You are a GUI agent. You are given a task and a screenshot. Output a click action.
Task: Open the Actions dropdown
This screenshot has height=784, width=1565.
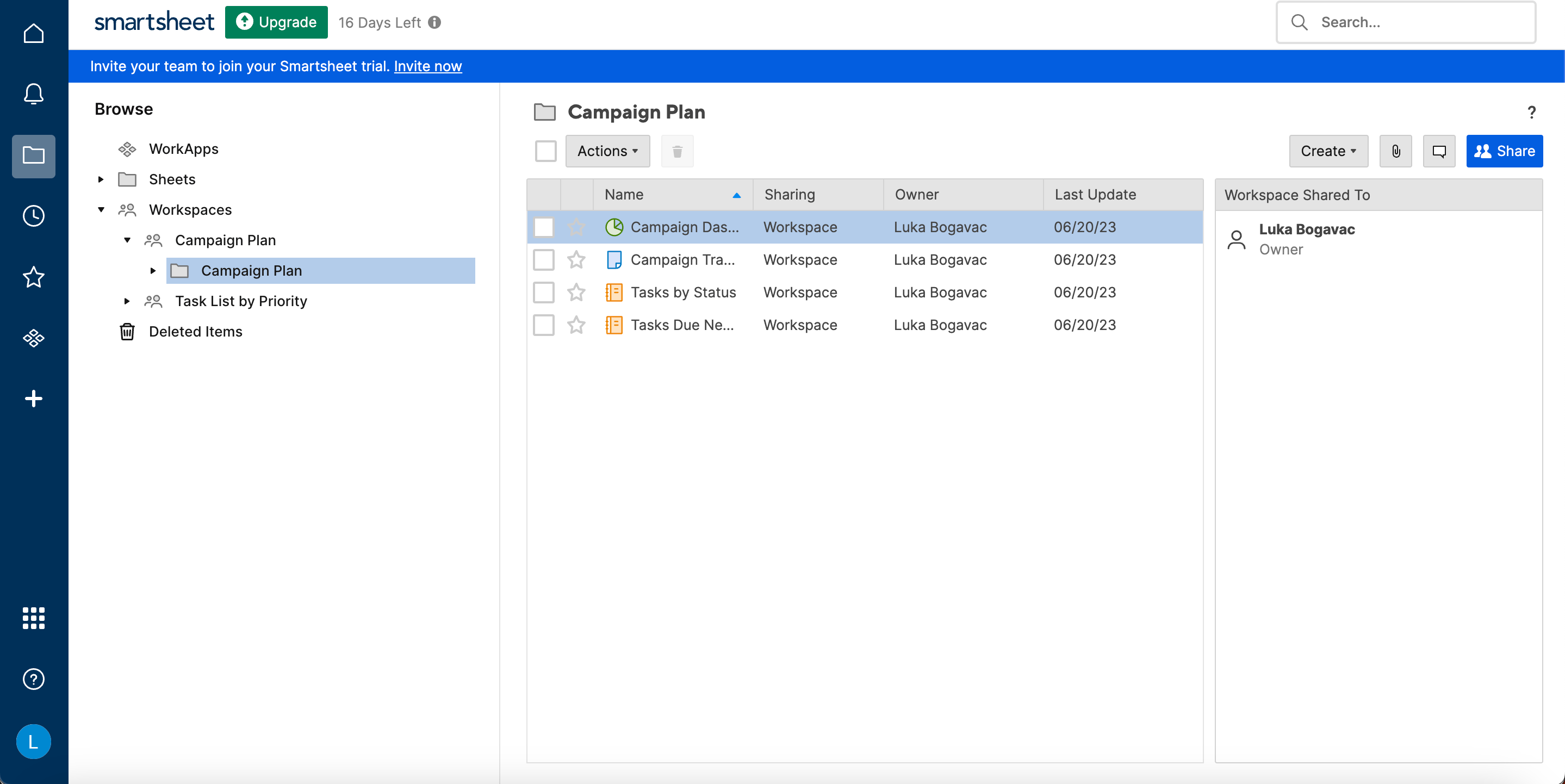(607, 151)
